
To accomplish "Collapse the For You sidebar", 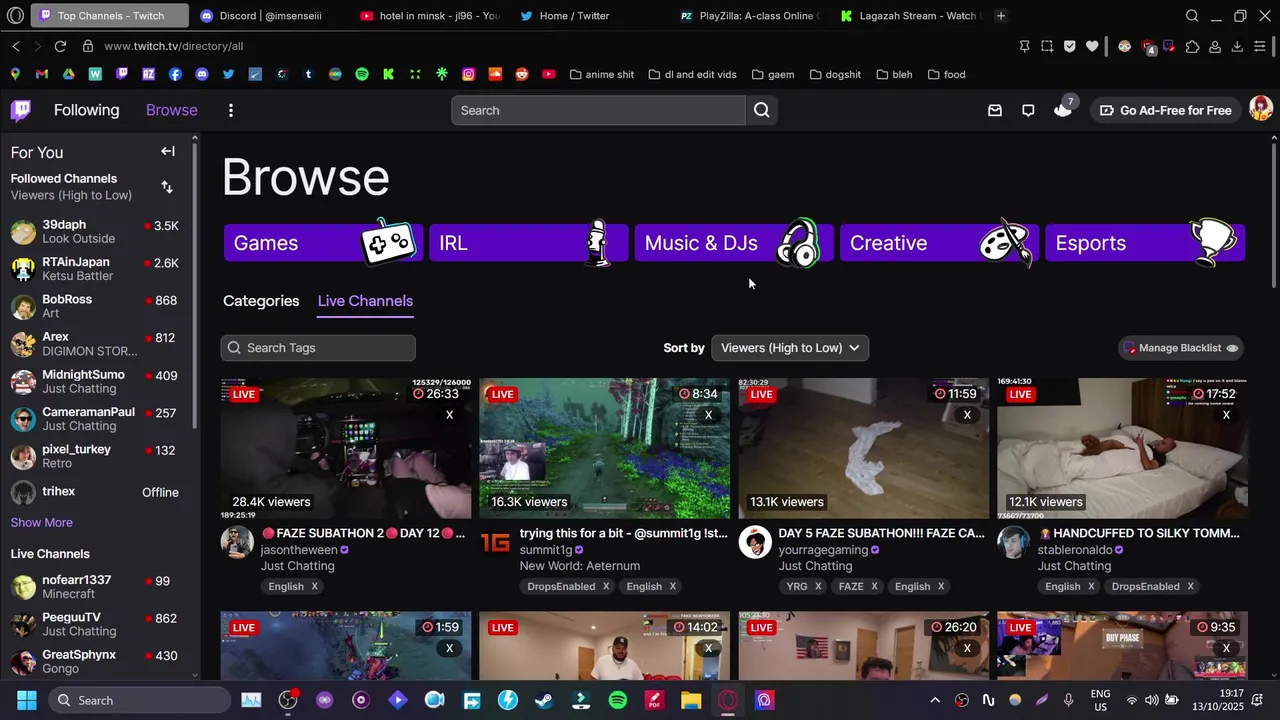I will 168,151.
